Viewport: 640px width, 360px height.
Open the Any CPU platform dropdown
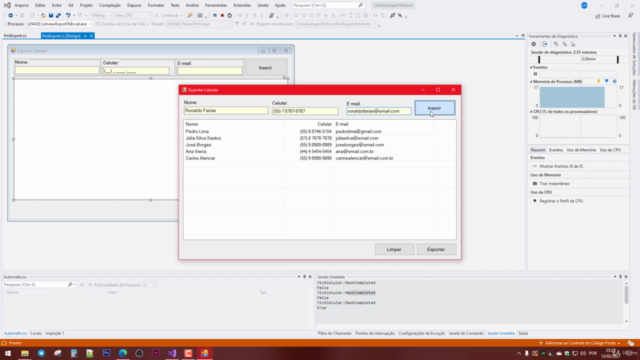pos(133,16)
